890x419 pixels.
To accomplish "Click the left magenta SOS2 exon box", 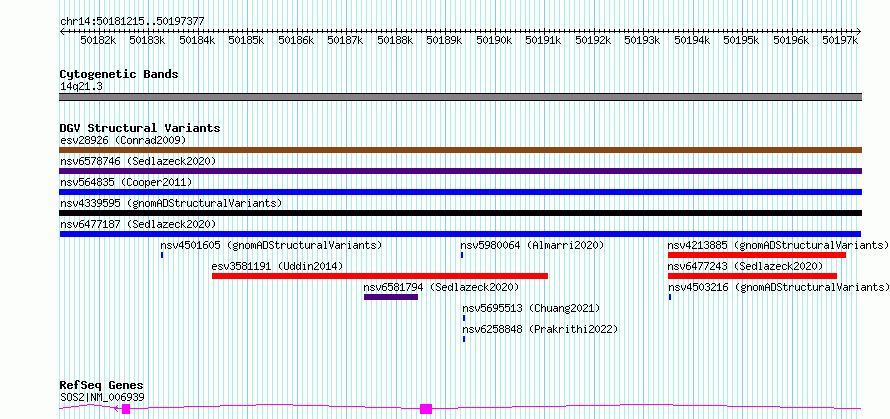I will pyautogui.click(x=126, y=409).
